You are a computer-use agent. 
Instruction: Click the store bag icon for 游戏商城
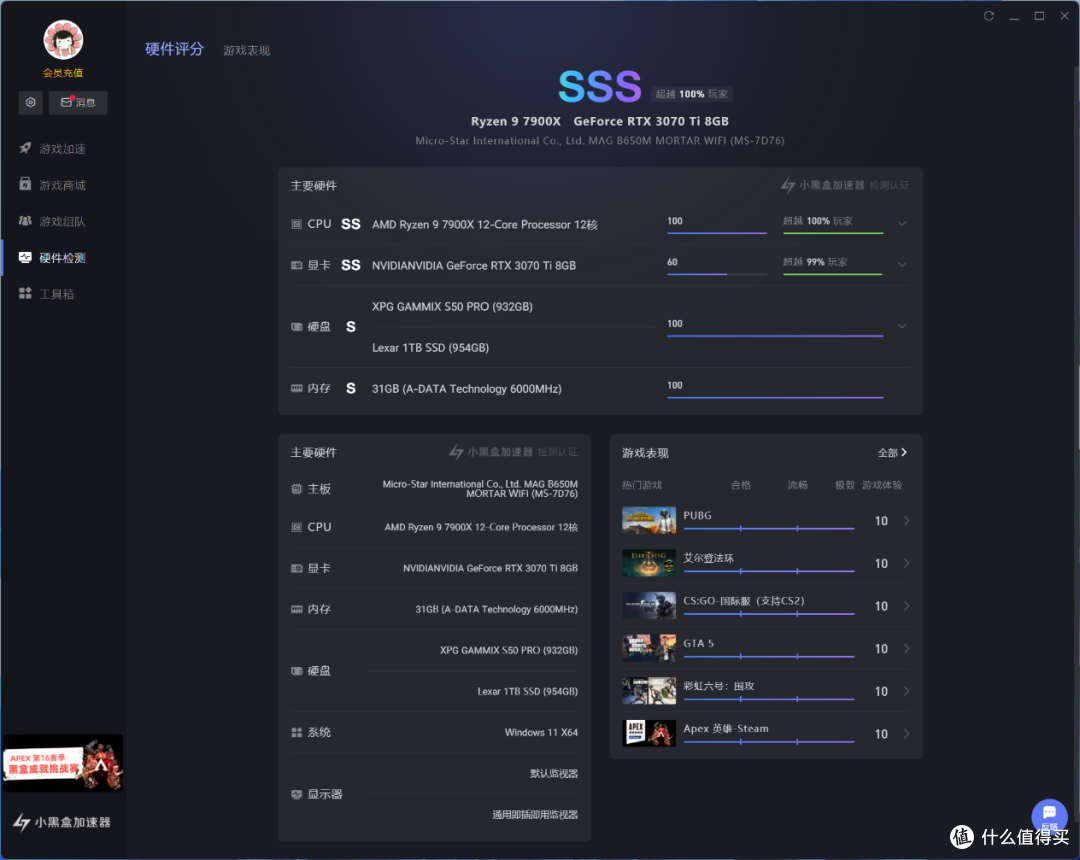pyautogui.click(x=25, y=184)
